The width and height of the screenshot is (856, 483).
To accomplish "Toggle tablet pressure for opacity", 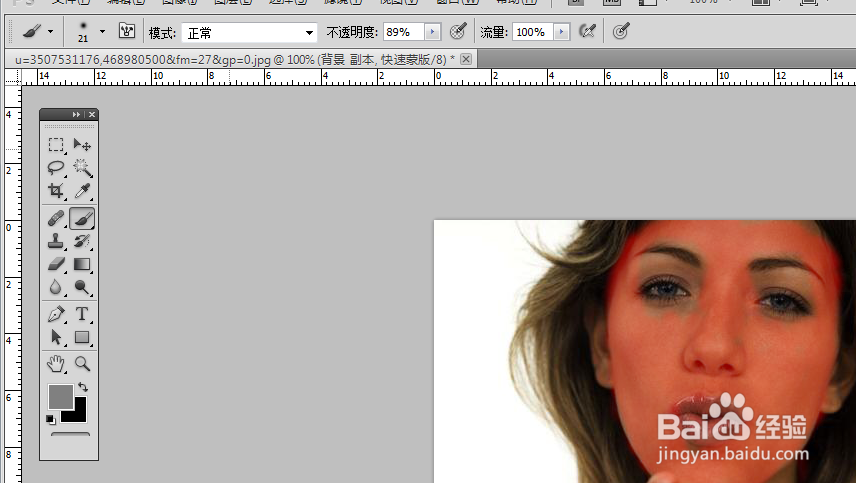I will click(458, 32).
